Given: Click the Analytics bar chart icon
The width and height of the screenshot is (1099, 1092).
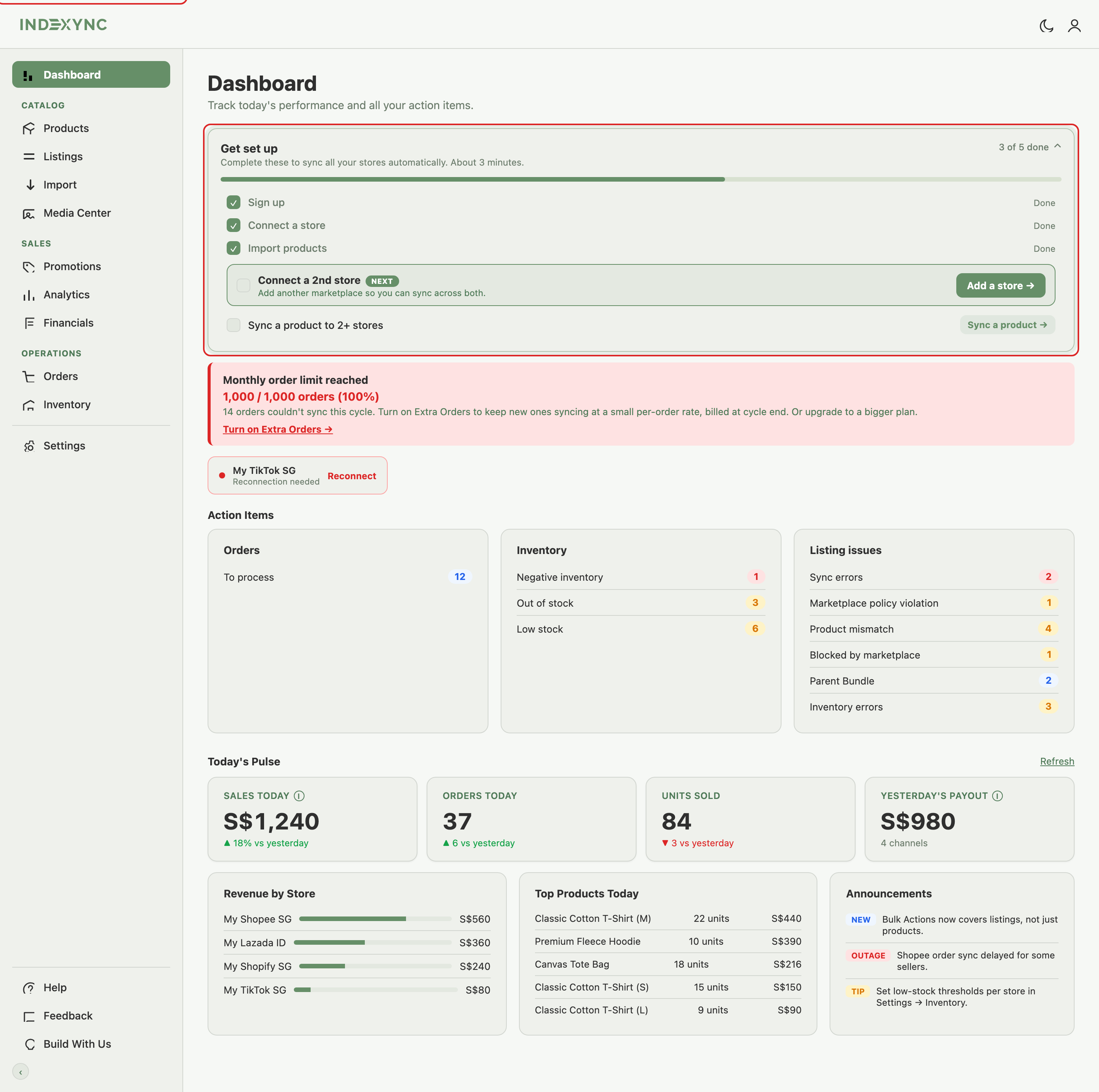Looking at the screenshot, I should tap(29, 295).
